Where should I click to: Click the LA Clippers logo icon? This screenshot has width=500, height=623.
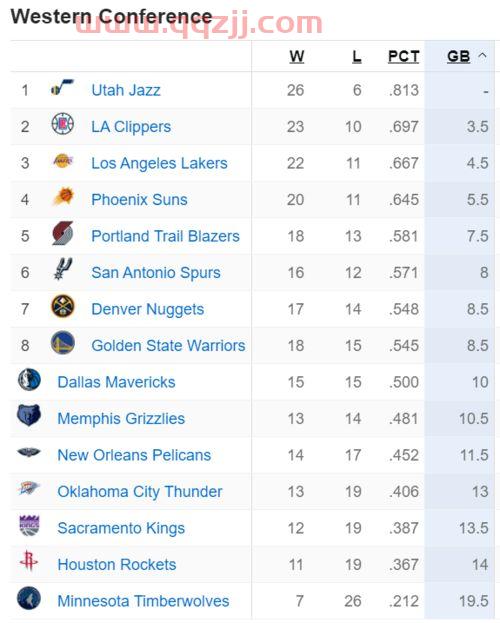(x=63, y=124)
